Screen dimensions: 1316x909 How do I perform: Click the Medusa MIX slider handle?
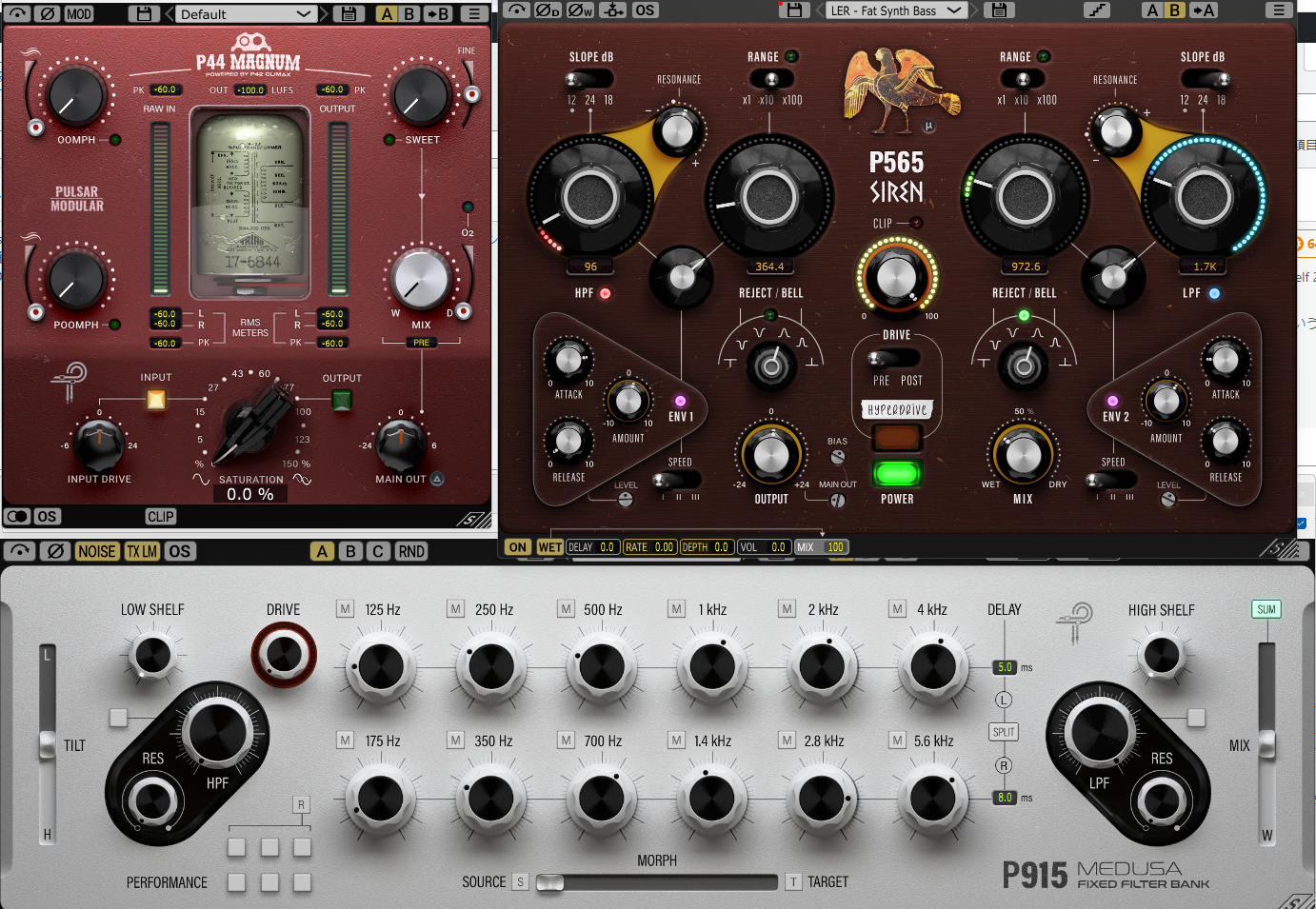point(1266,744)
